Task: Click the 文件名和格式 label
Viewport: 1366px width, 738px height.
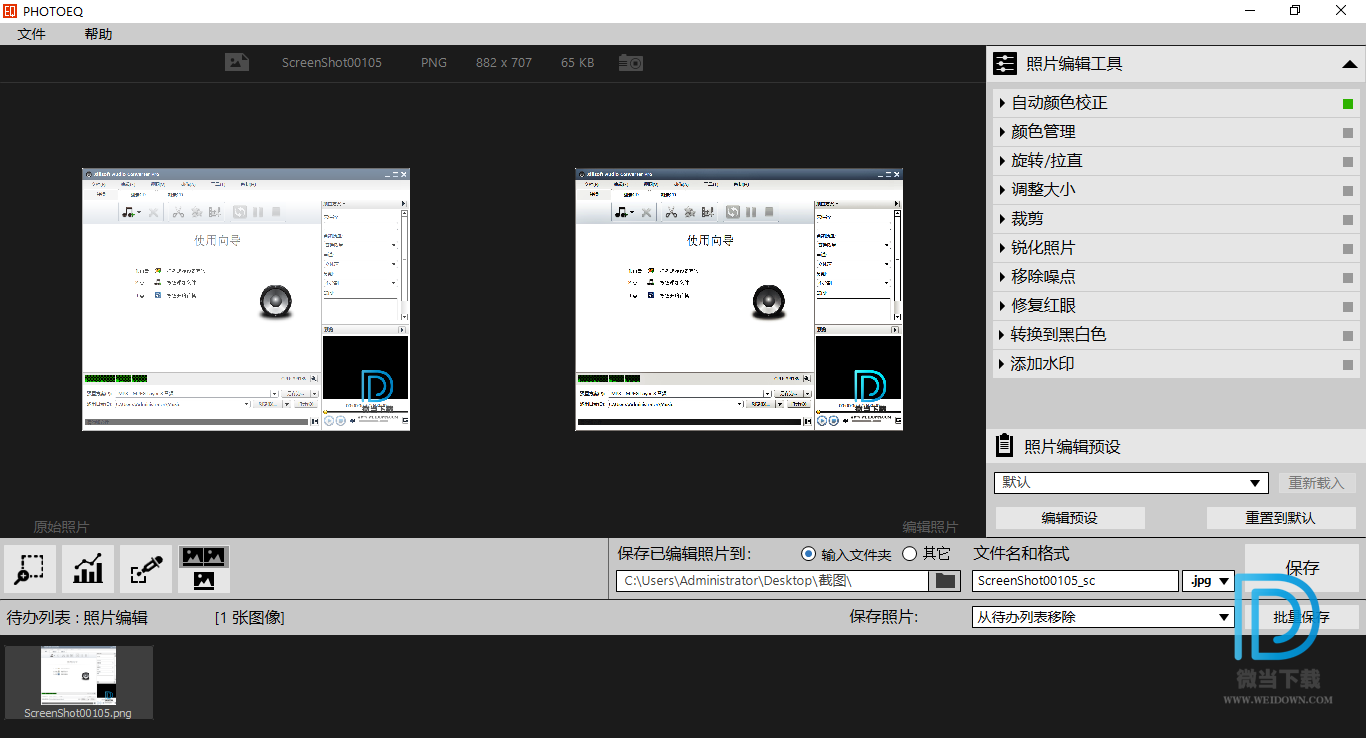Action: pyautogui.click(x=1021, y=553)
